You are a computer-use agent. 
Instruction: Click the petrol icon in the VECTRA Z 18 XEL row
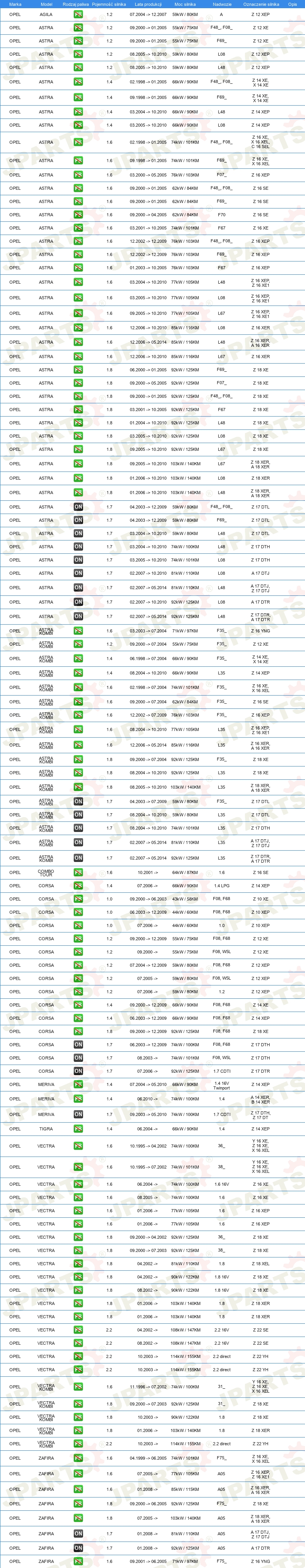pyautogui.click(x=78, y=1264)
